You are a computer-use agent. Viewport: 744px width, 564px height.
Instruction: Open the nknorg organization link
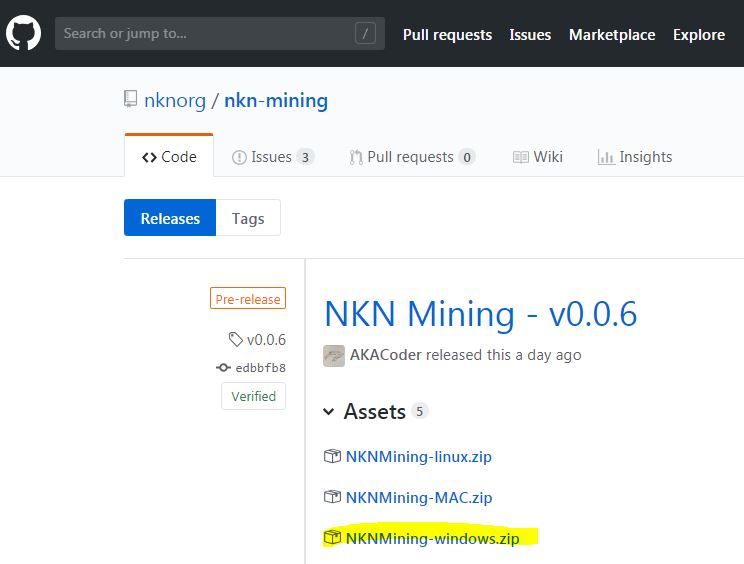tap(175, 100)
